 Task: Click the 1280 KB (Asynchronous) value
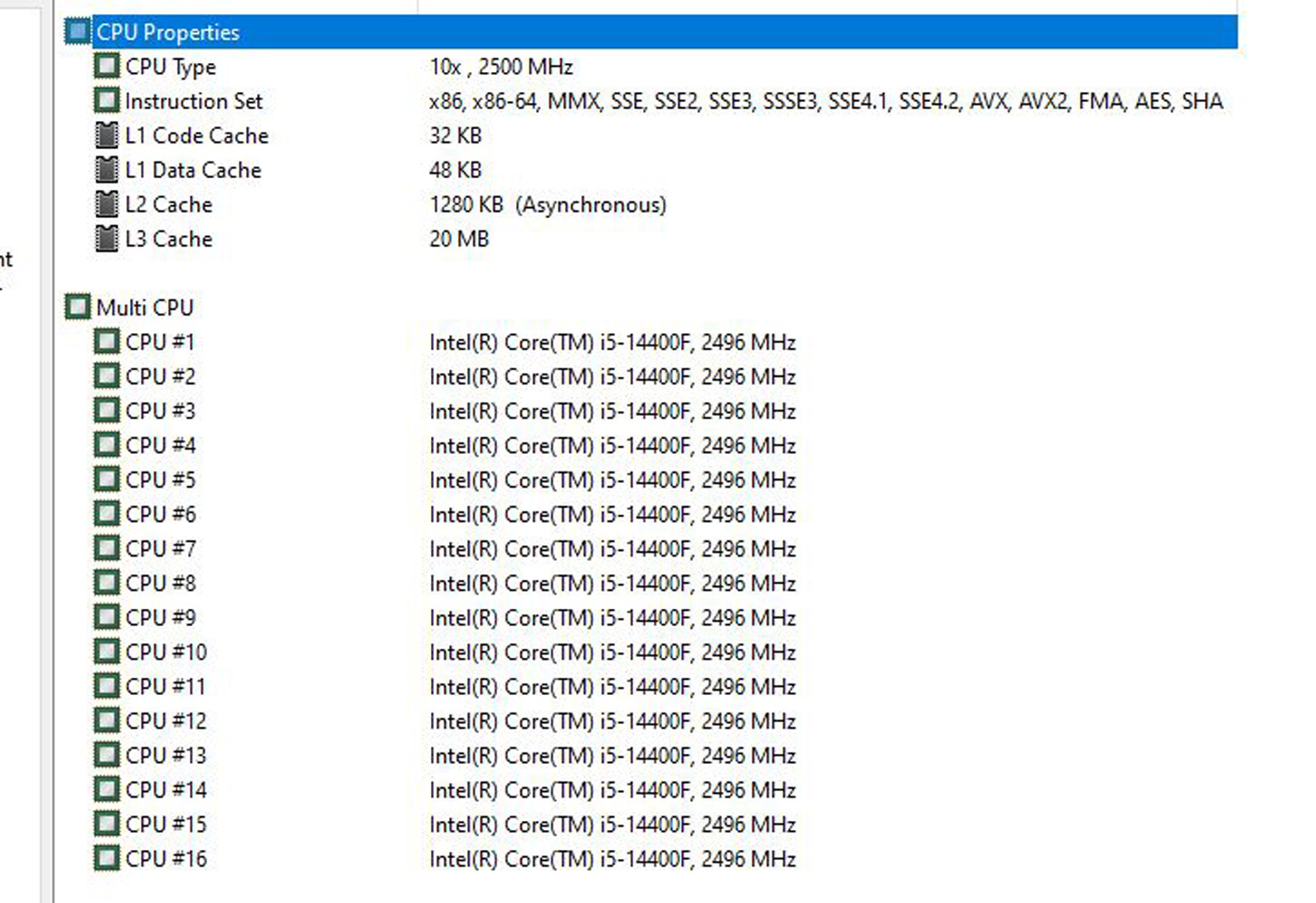(548, 205)
